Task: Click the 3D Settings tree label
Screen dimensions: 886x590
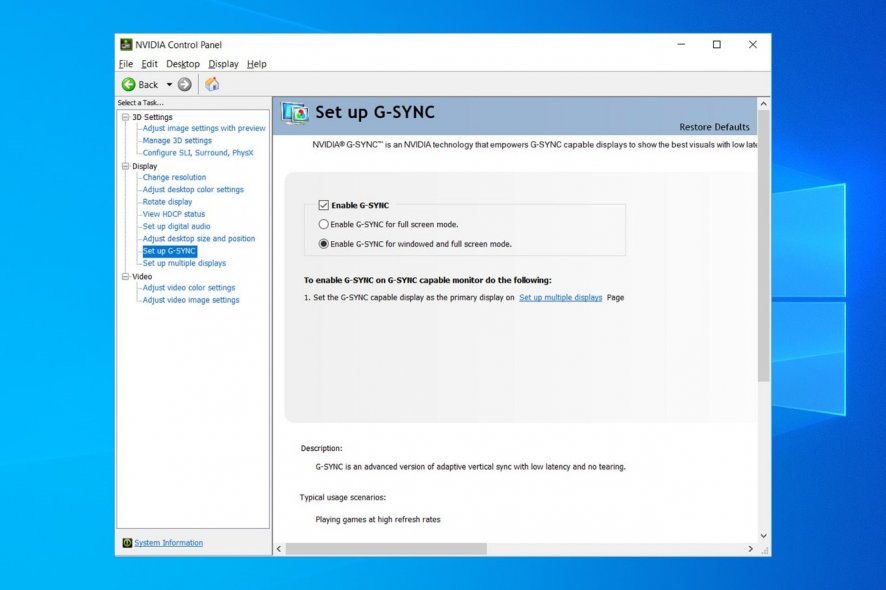Action: (x=153, y=117)
